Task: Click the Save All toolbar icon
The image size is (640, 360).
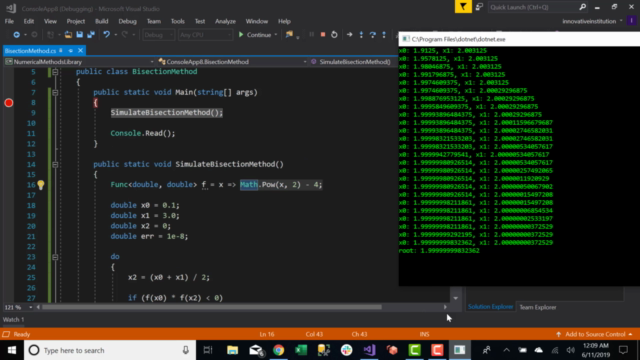Action: click(x=91, y=35)
